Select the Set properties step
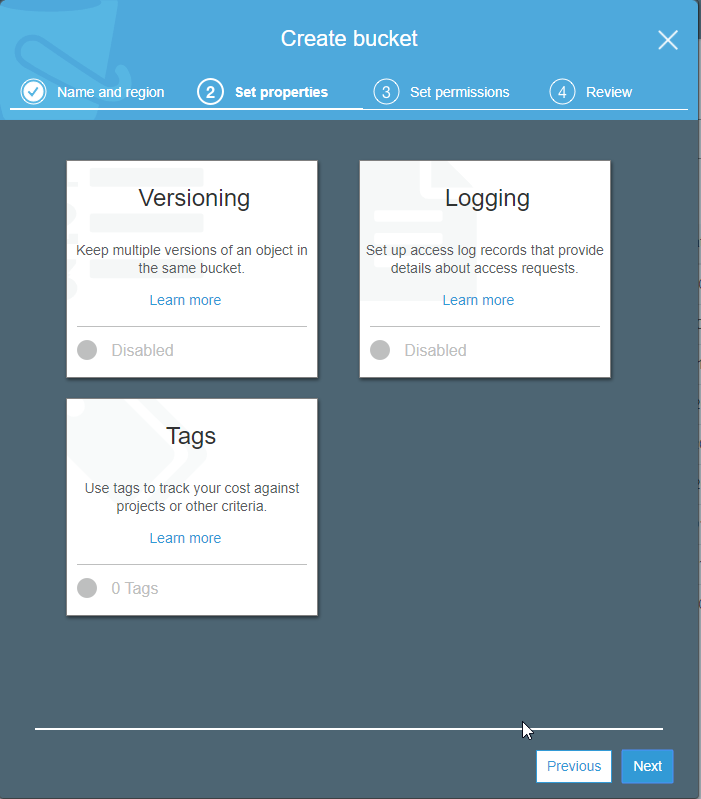Viewport: 701px width, 799px height. coord(281,92)
